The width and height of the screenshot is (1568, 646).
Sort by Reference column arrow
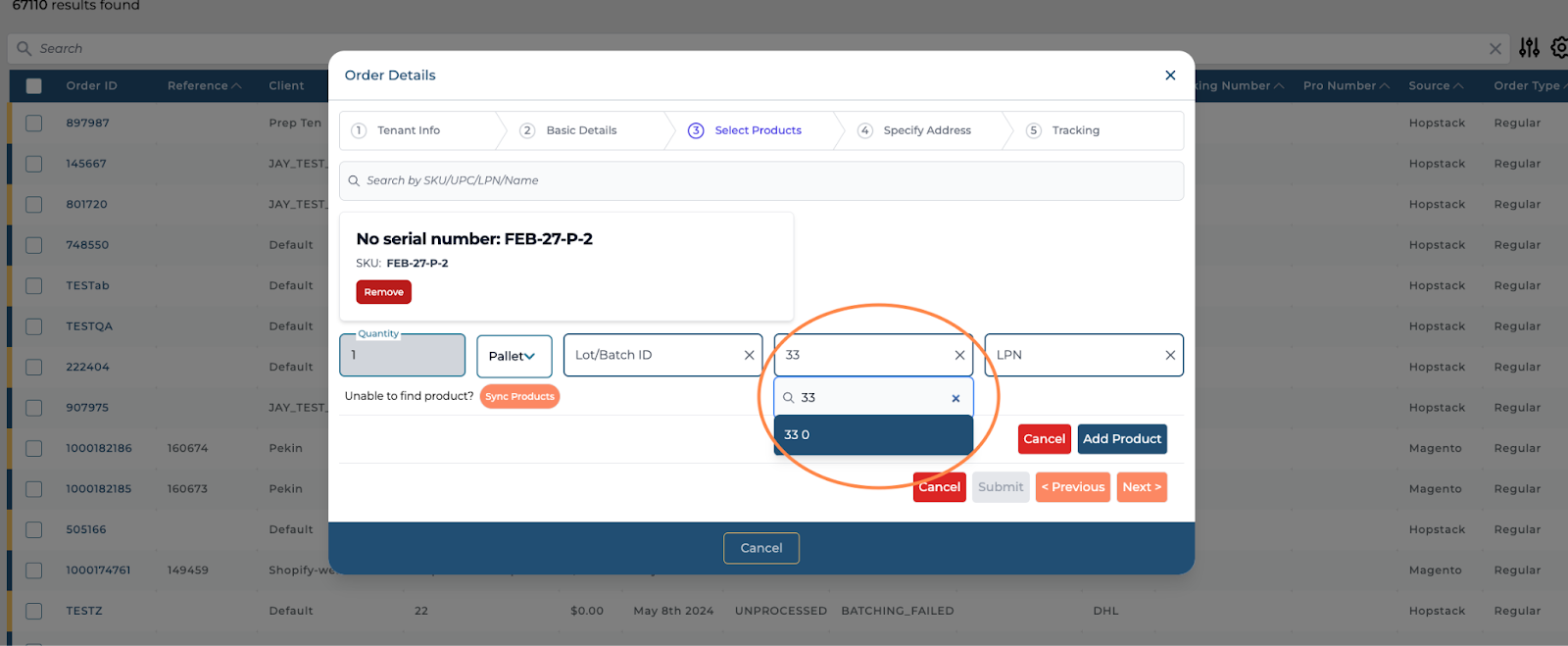[x=236, y=86]
